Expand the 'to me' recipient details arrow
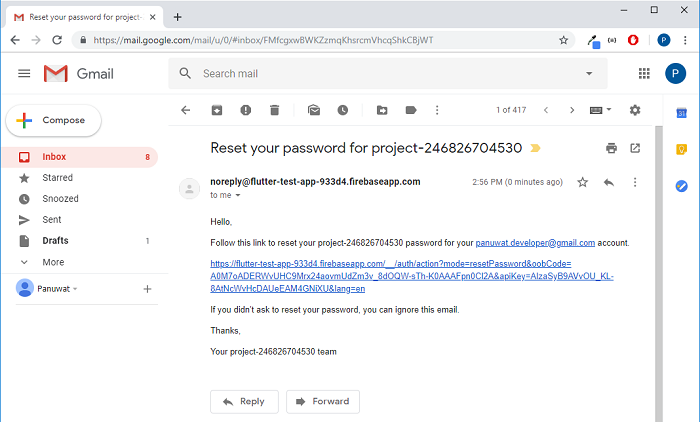This screenshot has width=700, height=422. 238,195
